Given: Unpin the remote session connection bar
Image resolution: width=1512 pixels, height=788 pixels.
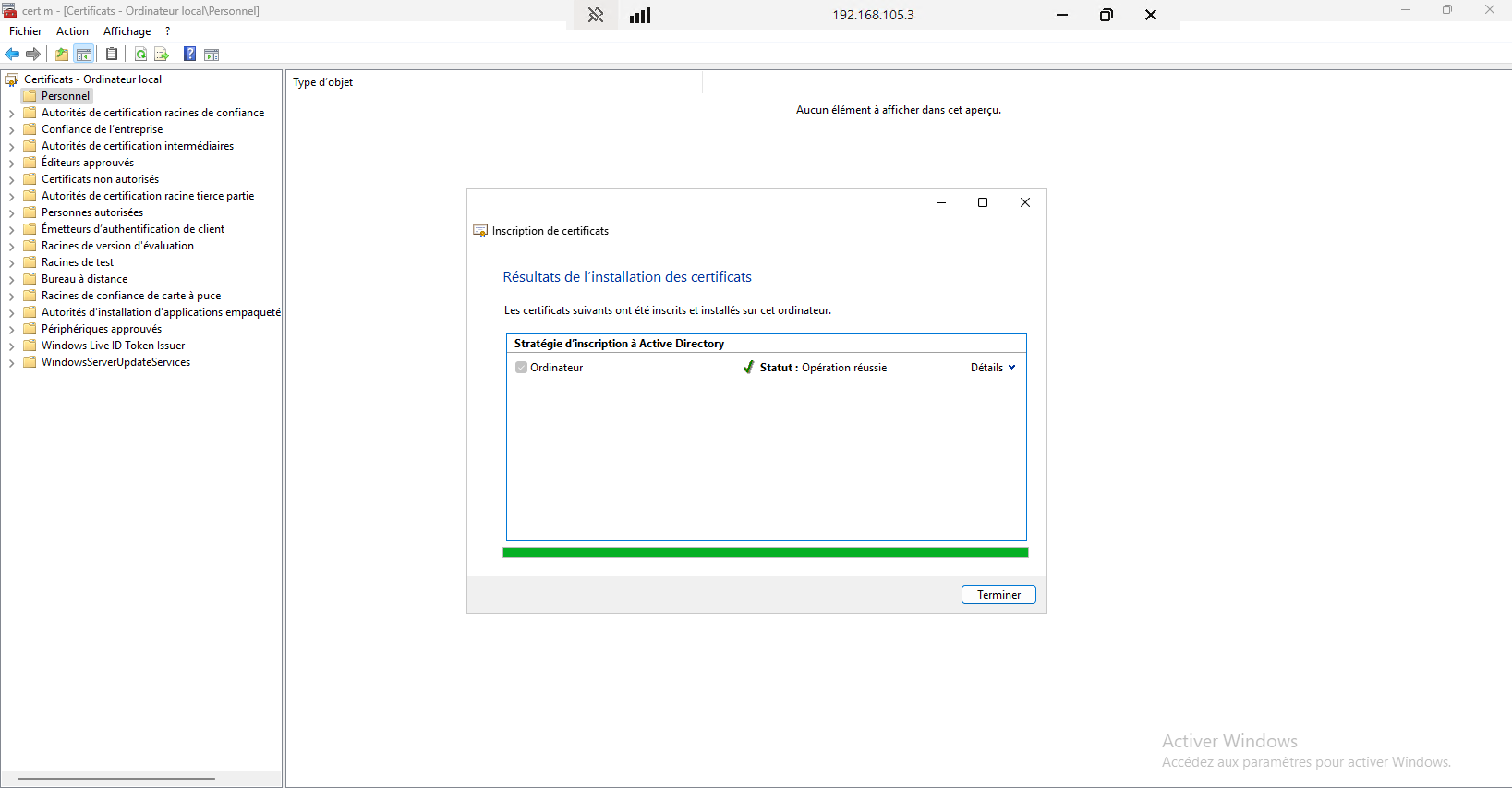Looking at the screenshot, I should click(x=596, y=15).
